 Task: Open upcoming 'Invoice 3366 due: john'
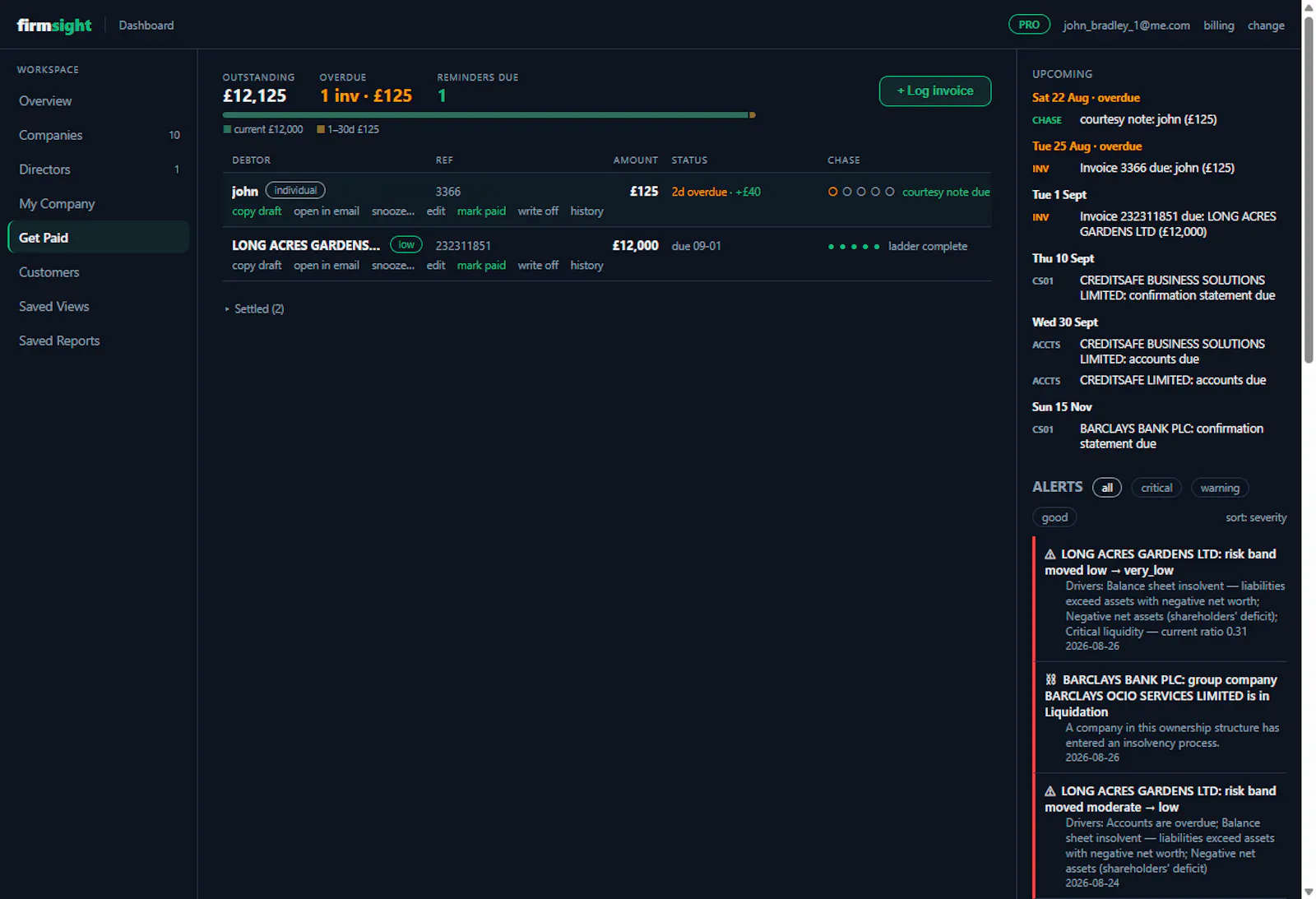(1157, 169)
